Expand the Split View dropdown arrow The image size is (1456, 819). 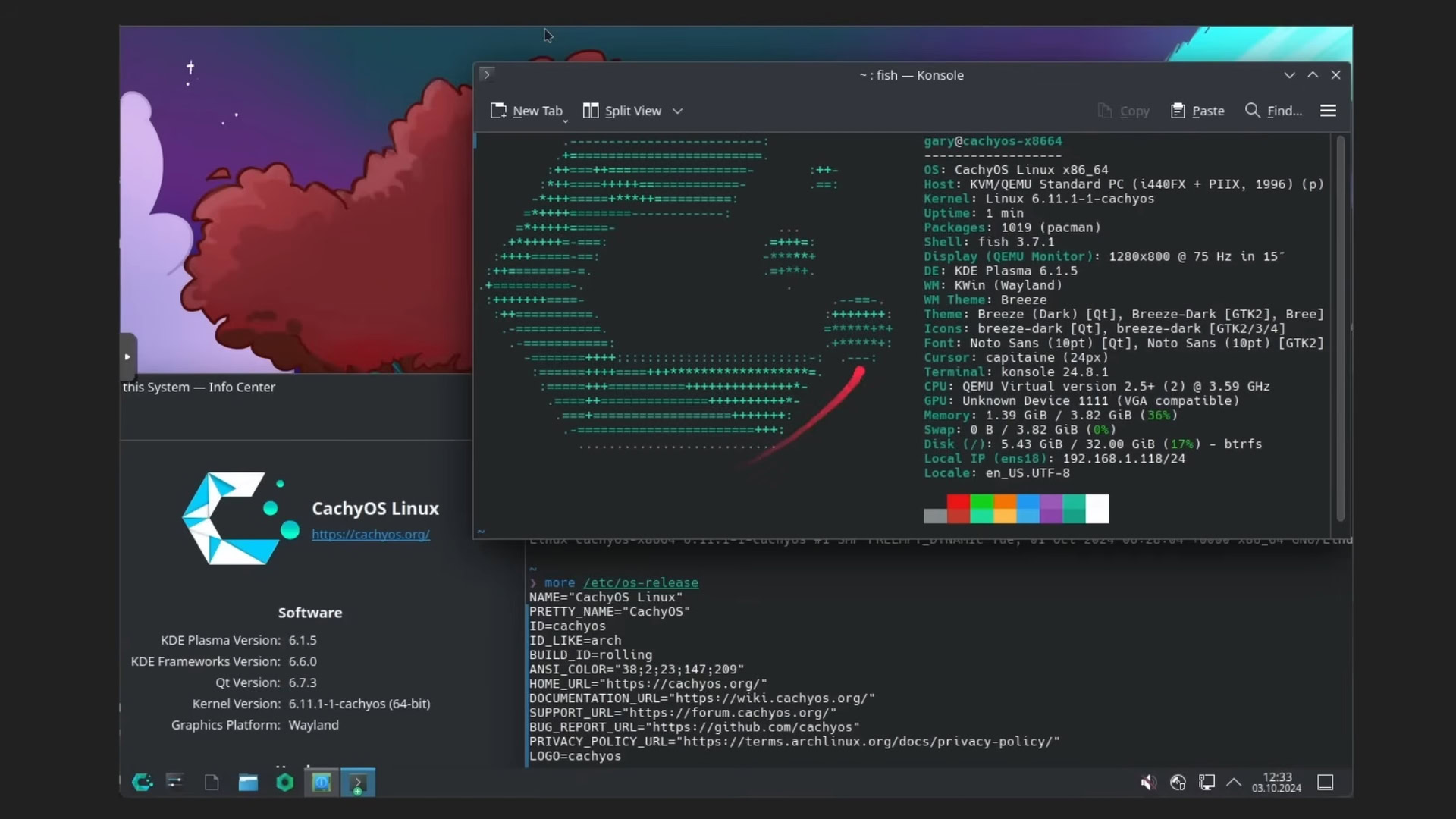click(x=678, y=111)
